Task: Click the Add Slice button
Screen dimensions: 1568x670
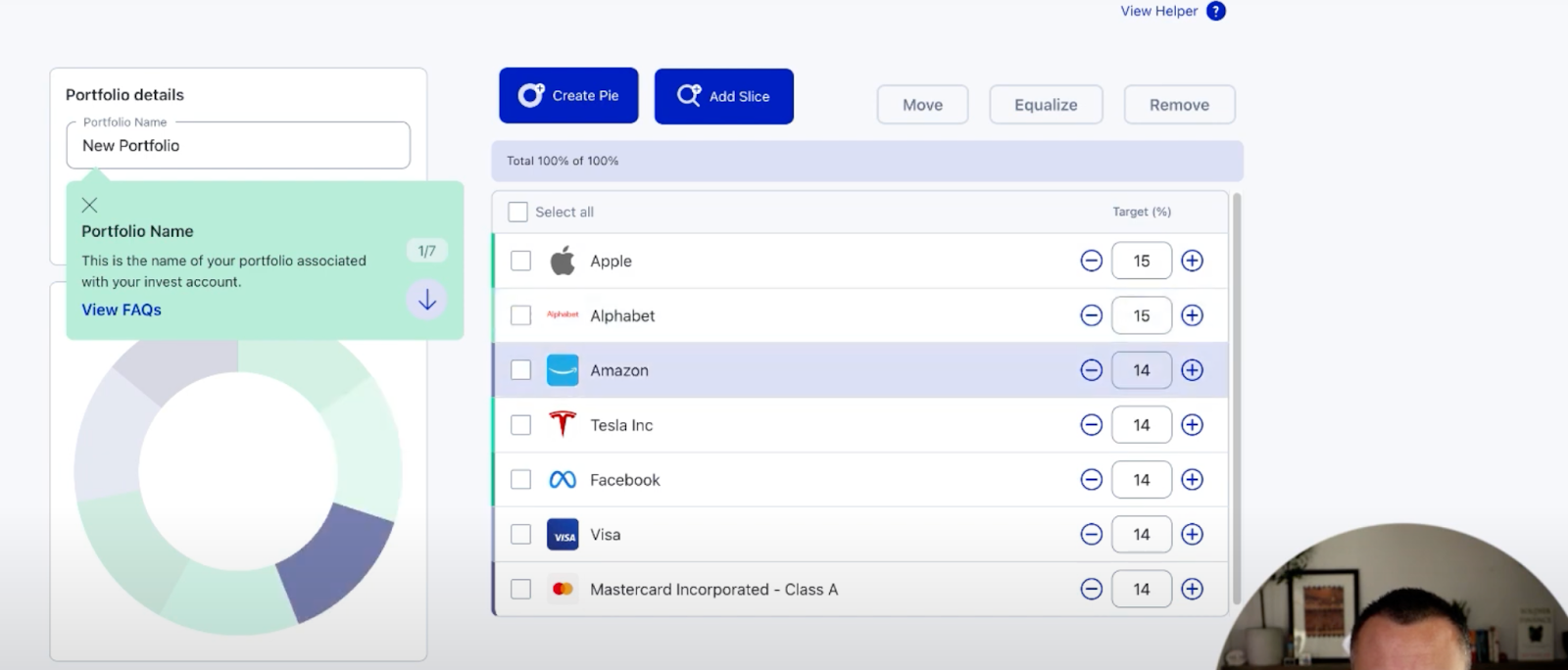Action: coord(724,96)
